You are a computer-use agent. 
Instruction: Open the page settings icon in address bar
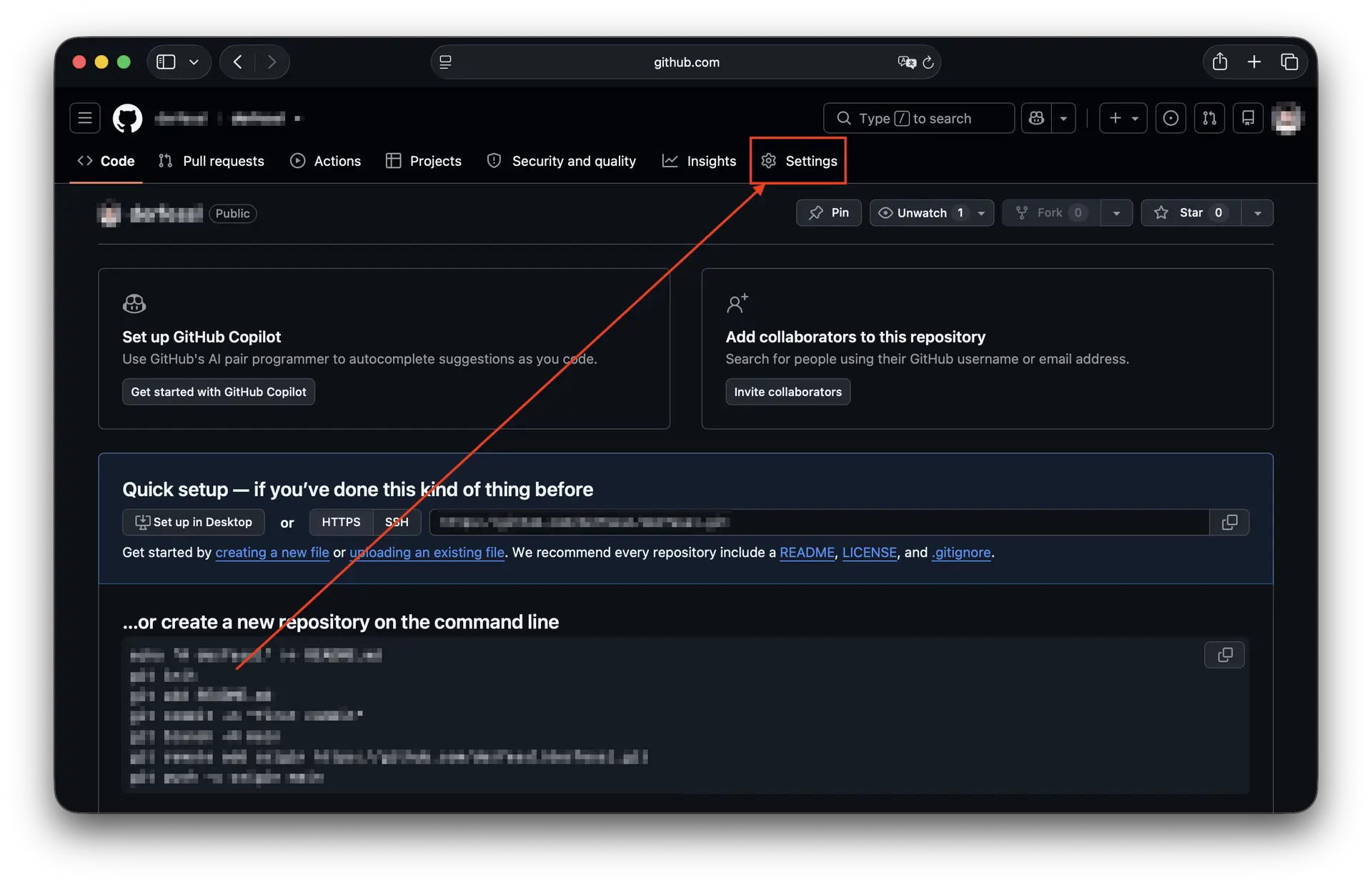445,62
